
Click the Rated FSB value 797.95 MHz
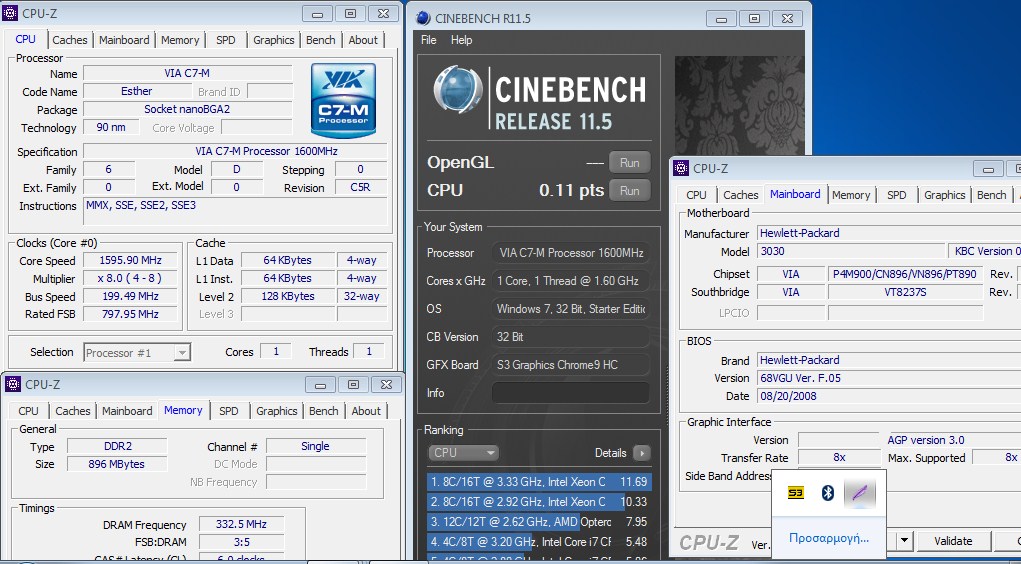[x=130, y=314]
